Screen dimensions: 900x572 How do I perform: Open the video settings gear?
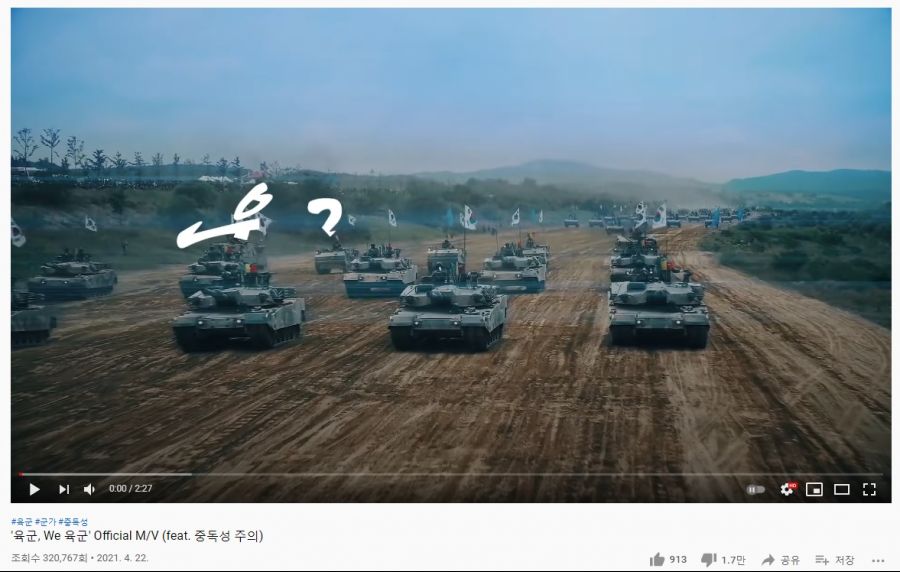tap(788, 489)
